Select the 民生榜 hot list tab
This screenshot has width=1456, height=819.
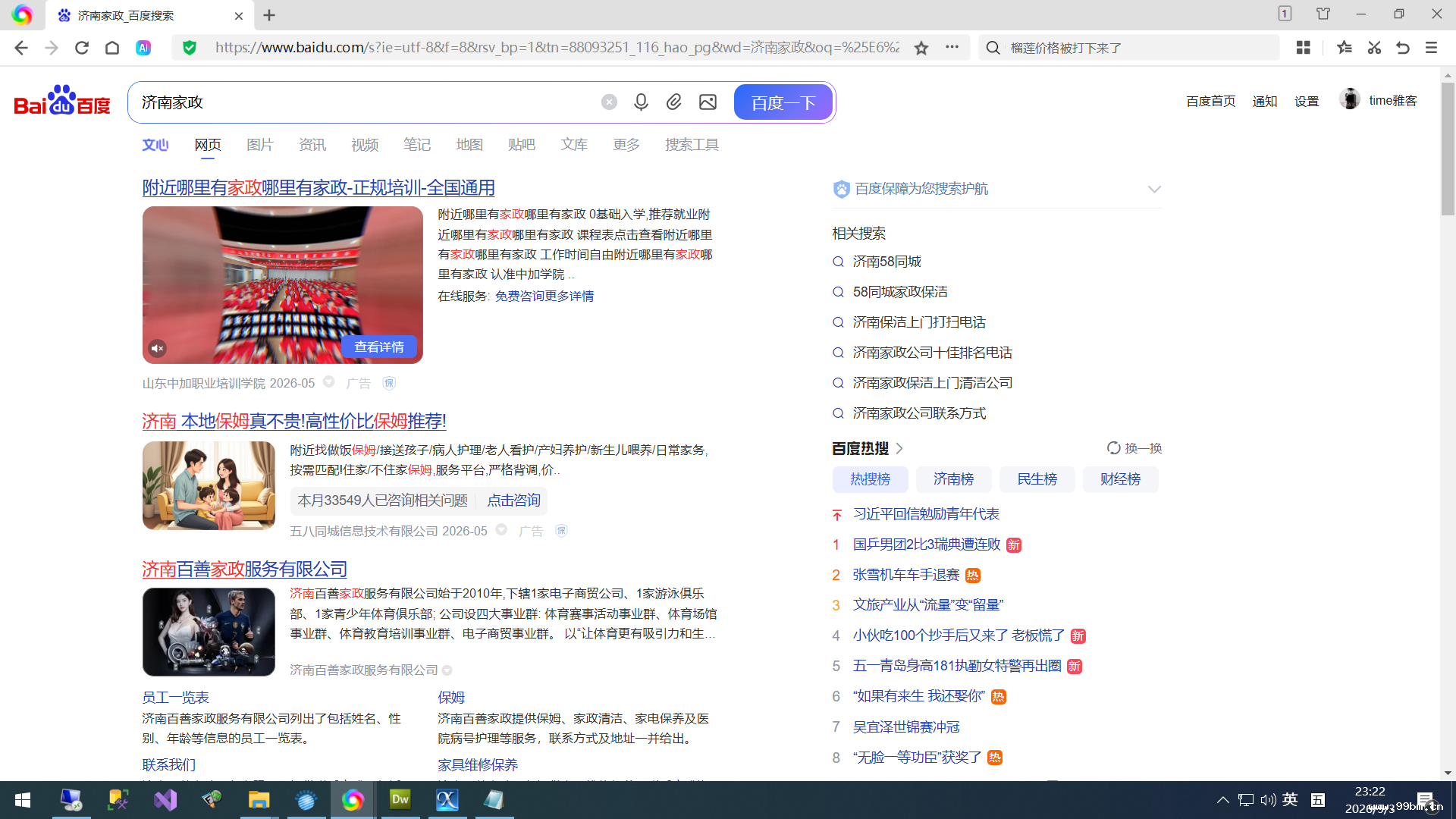point(1037,479)
